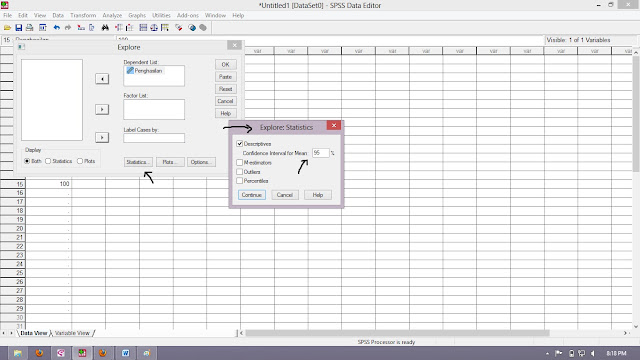Click the Show All Variables toolbar icon

pos(203,28)
